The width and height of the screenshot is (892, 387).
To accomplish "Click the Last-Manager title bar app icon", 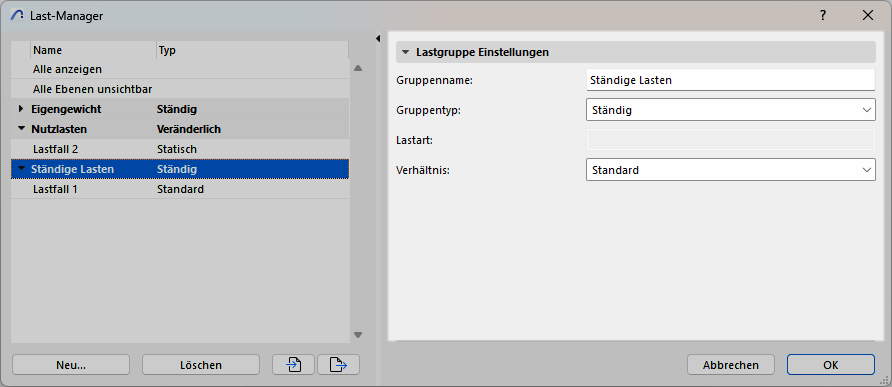I will [x=17, y=16].
